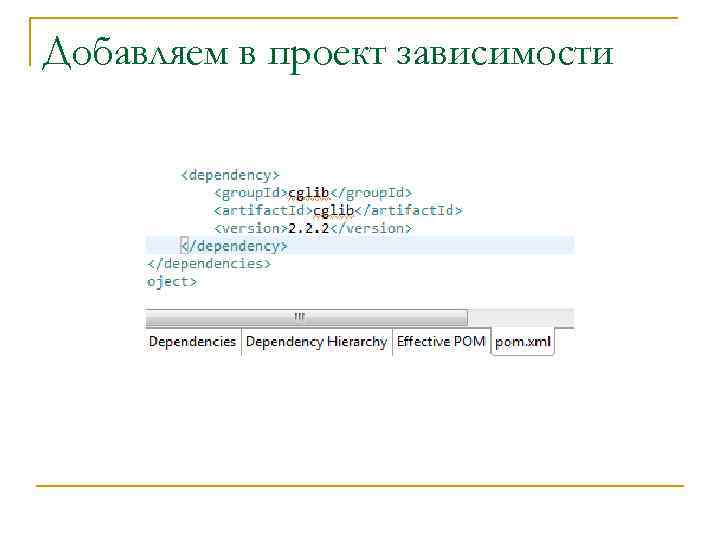Click the version value 2.2.2
Viewport: 720px width, 540px height.
pyautogui.click(x=309, y=228)
